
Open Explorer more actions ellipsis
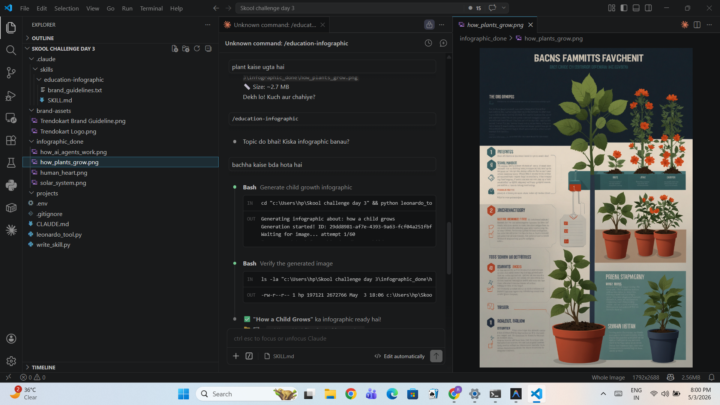coord(208,25)
